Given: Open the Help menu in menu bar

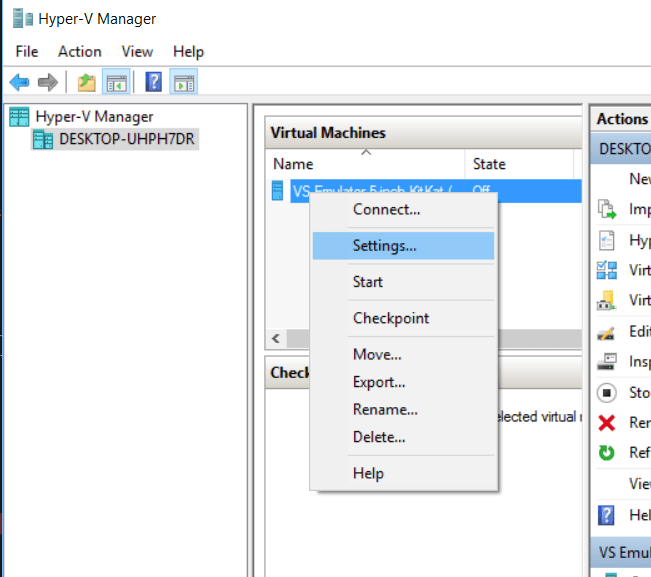Looking at the screenshot, I should click(188, 51).
